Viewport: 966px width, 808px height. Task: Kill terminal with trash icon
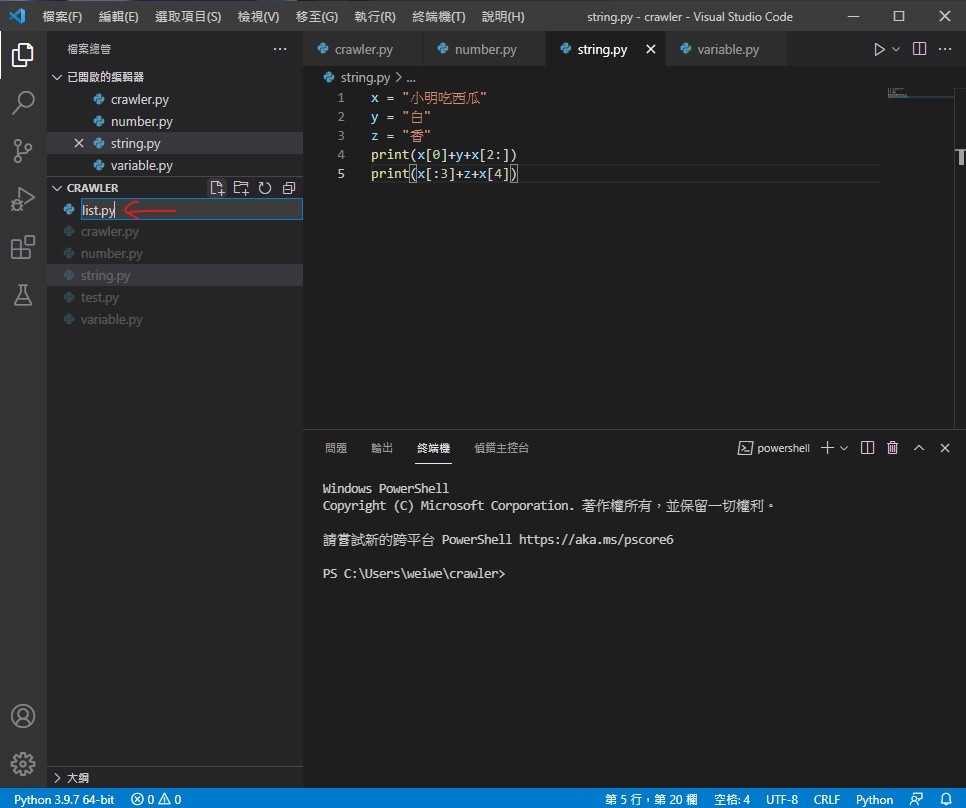point(892,448)
